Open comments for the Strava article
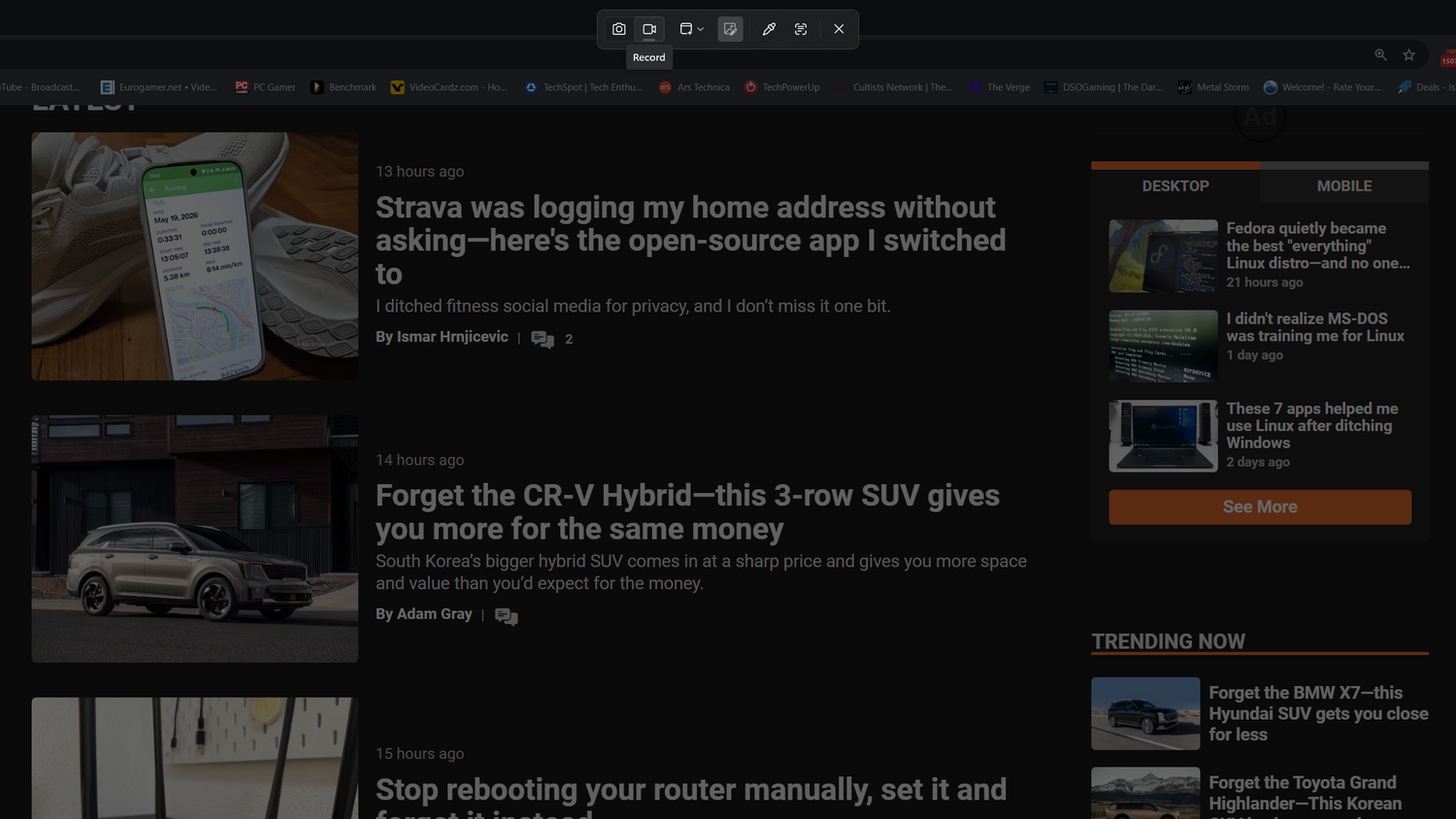The image size is (1456, 819). [543, 339]
